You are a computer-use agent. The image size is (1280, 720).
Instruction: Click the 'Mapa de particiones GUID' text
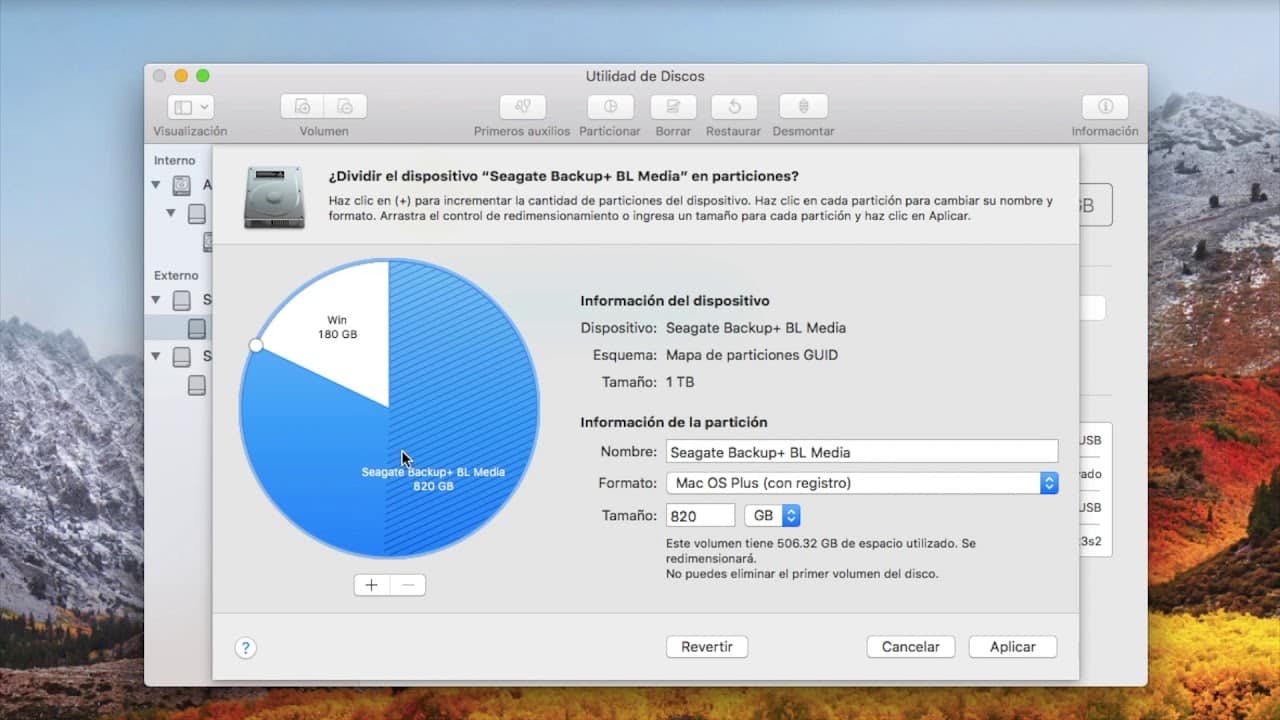[752, 355]
